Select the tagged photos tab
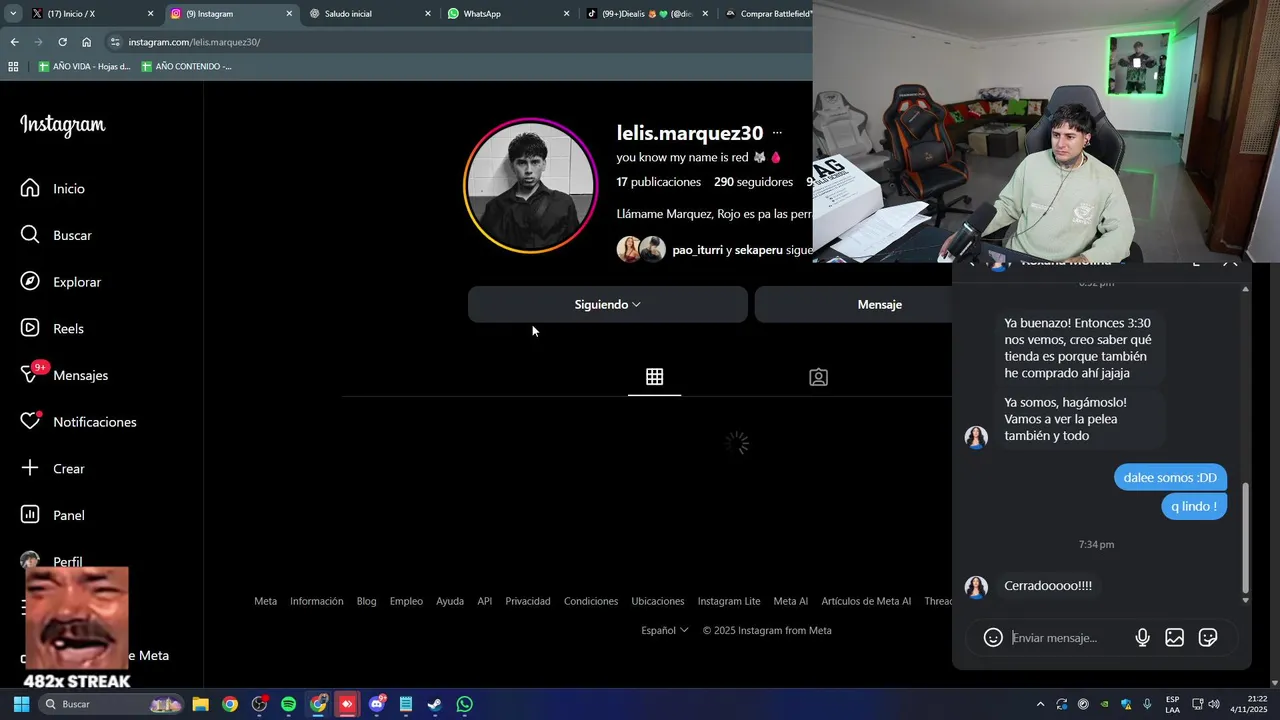 [818, 377]
